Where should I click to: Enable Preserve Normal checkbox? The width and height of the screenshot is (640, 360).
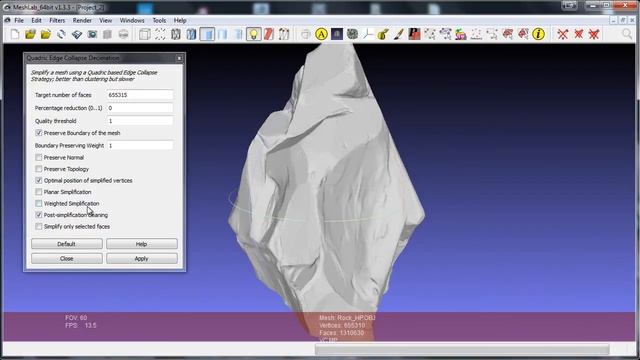pos(39,158)
